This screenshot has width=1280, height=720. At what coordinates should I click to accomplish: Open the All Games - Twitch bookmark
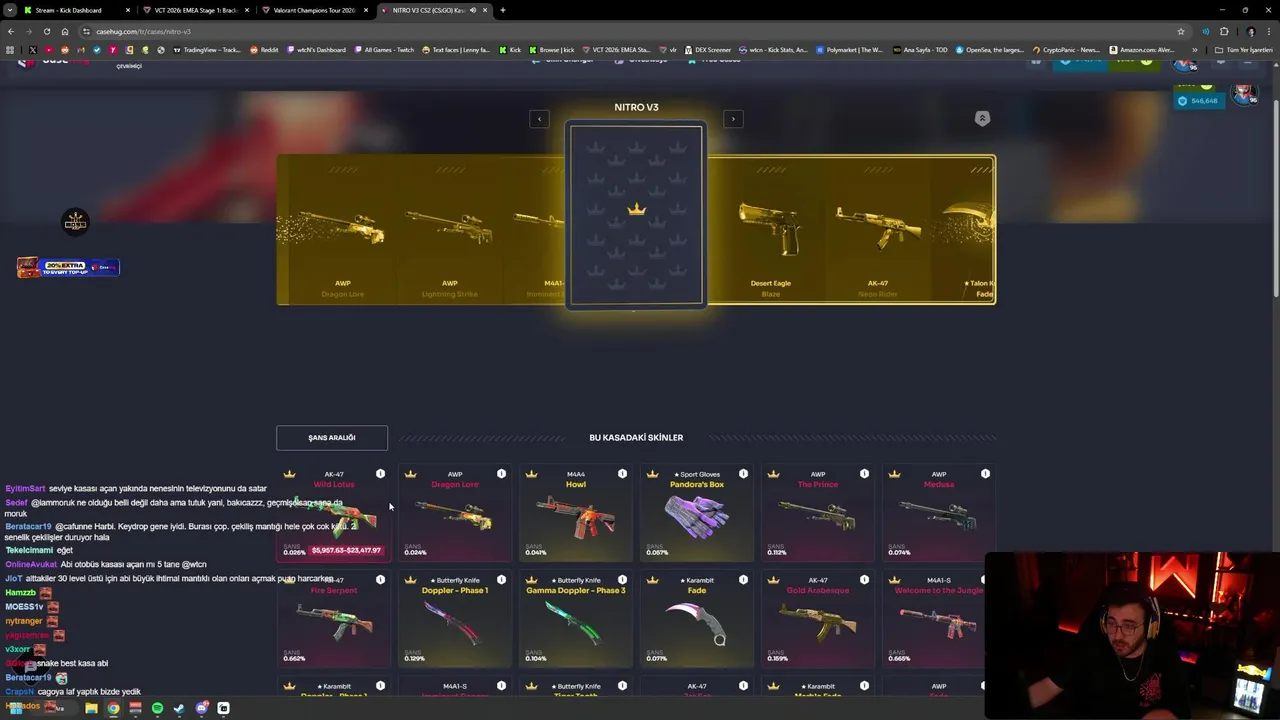click(x=383, y=49)
